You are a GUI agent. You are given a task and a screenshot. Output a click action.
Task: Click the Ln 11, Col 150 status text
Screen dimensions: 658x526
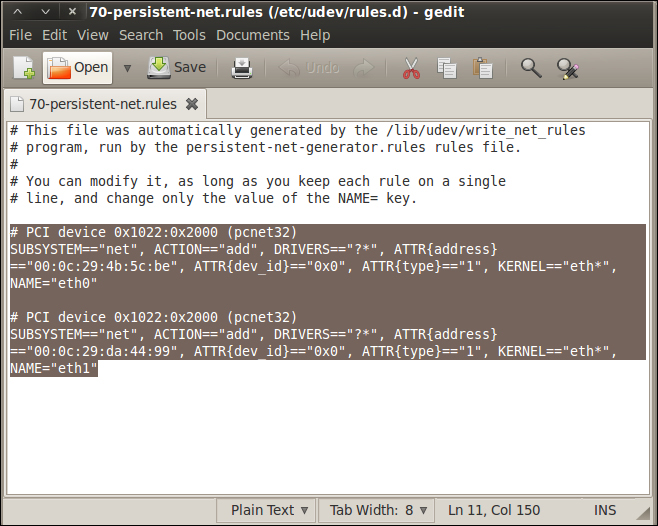(494, 510)
